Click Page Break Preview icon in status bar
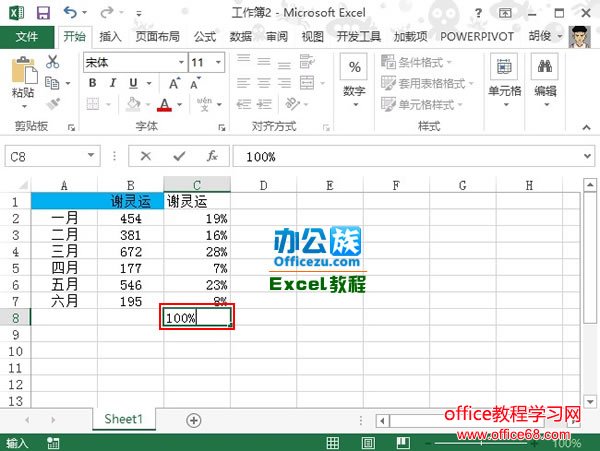 tap(403, 443)
